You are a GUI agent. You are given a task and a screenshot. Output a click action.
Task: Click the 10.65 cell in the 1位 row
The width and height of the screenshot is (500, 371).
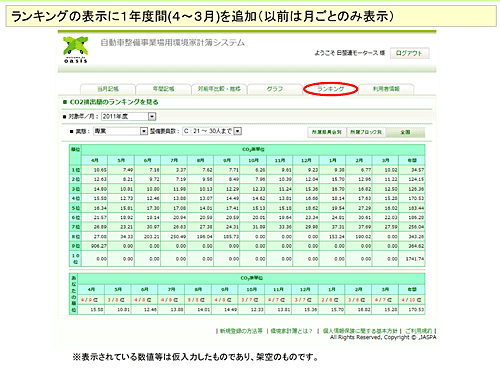click(x=94, y=170)
